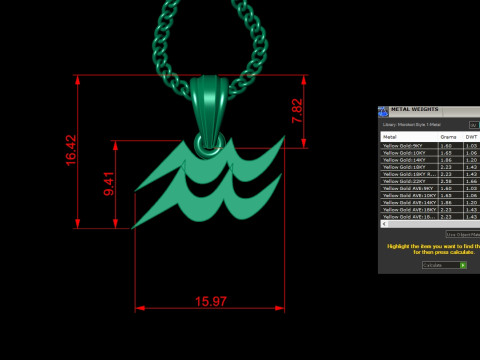
Task: Select the Yellow Gold AVE:10KY row
Action: (x=430, y=195)
